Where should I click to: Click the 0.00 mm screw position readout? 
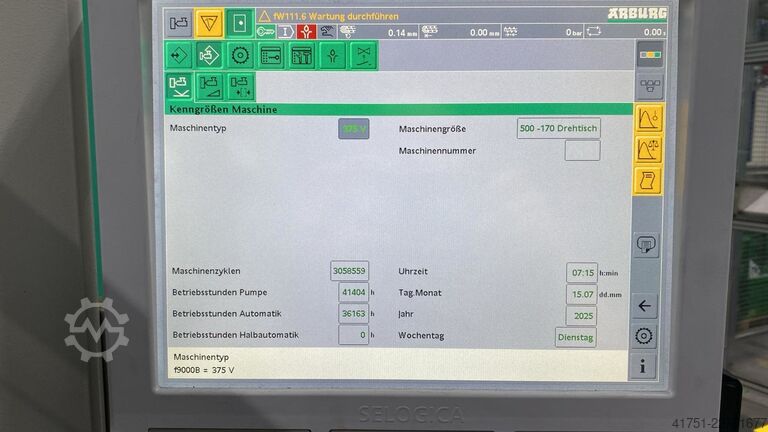click(x=484, y=33)
